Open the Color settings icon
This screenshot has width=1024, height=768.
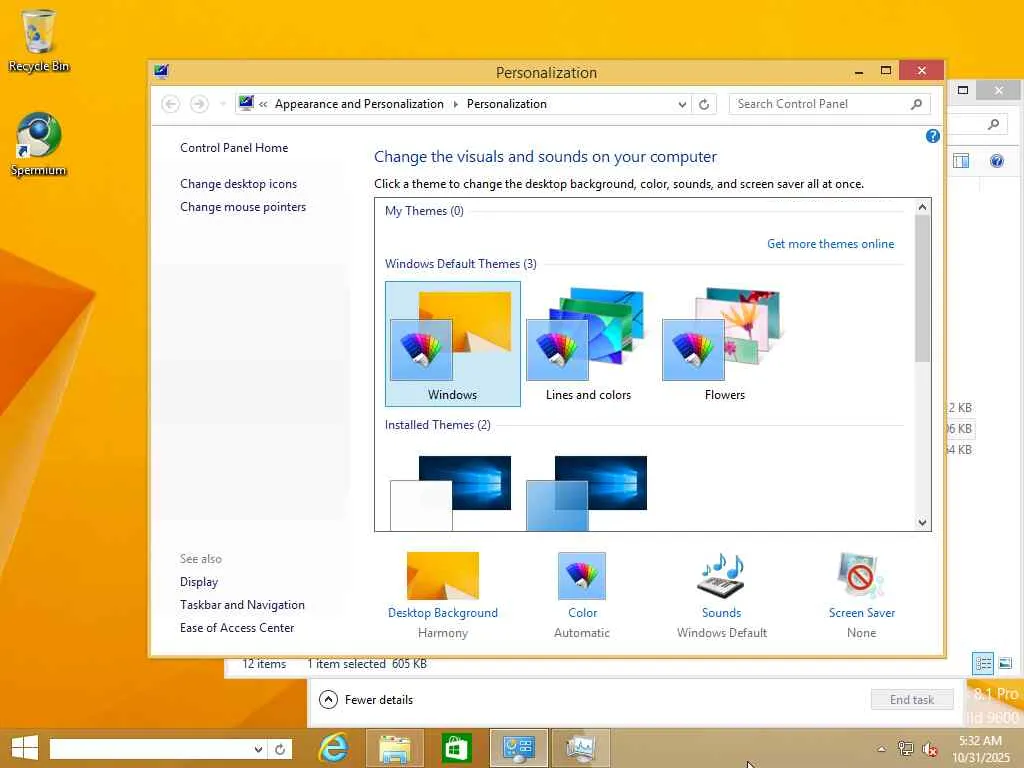[581, 575]
